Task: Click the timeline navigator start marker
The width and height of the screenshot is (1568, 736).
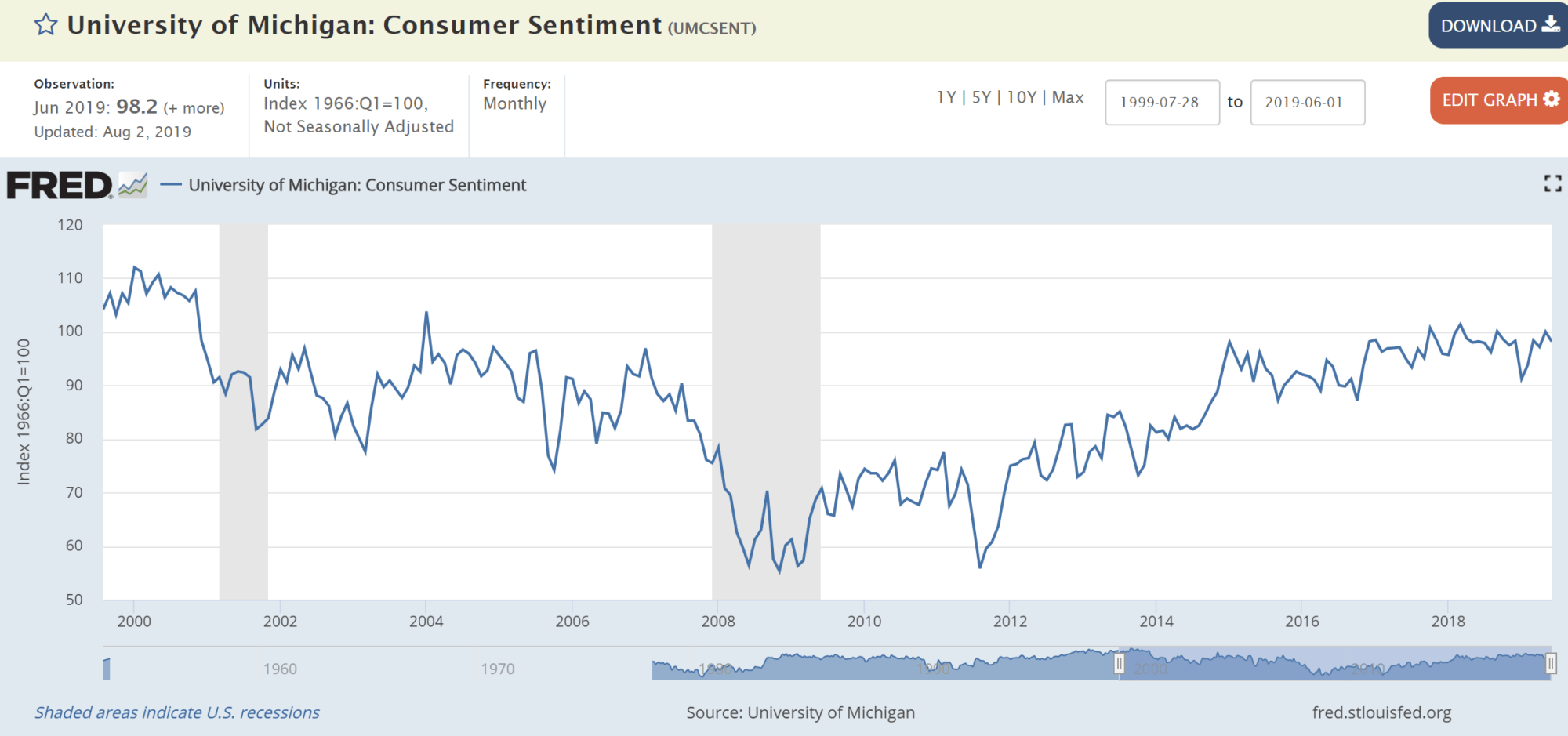Action: point(107,669)
